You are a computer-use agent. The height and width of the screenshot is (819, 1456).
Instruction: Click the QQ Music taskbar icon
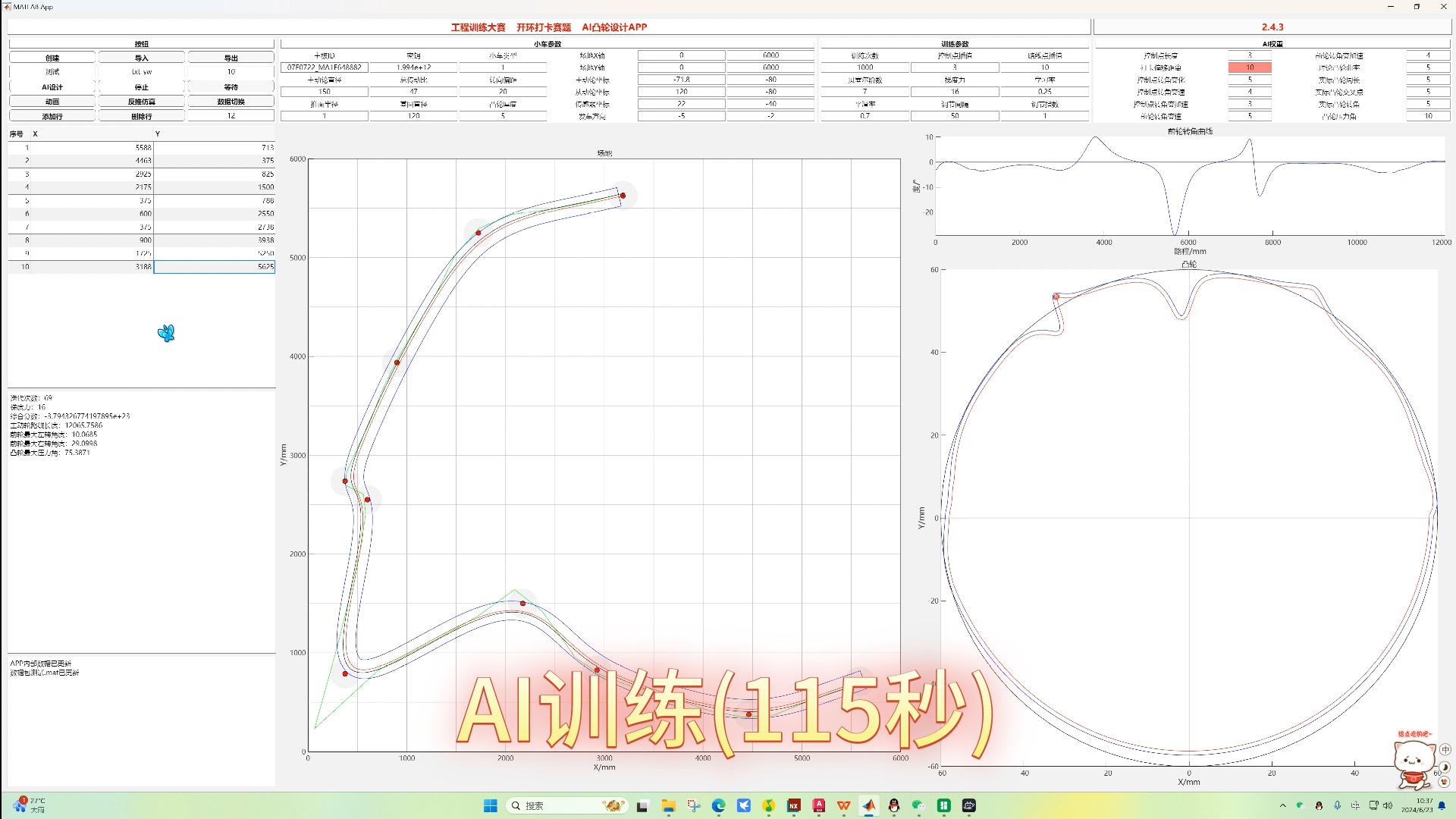click(x=769, y=805)
